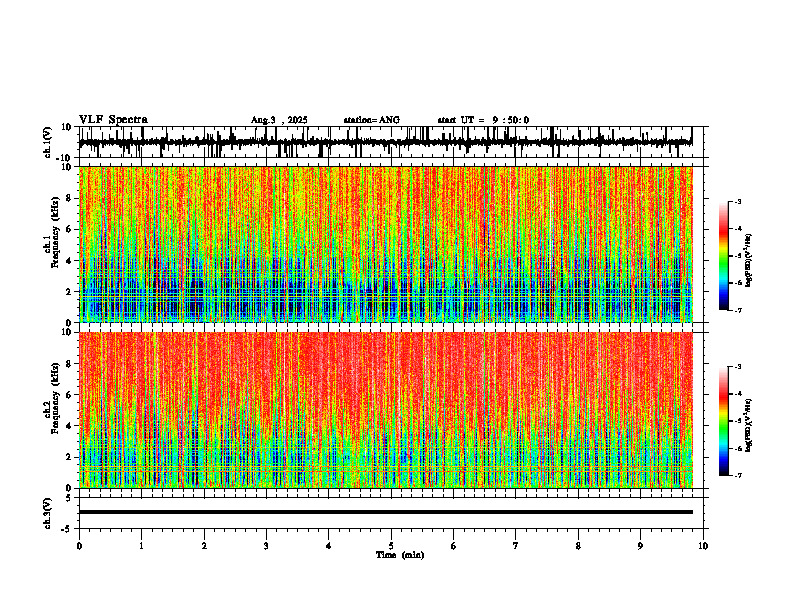Click time axis tick label "7"
The width and height of the screenshot is (792, 612).
tap(516, 546)
